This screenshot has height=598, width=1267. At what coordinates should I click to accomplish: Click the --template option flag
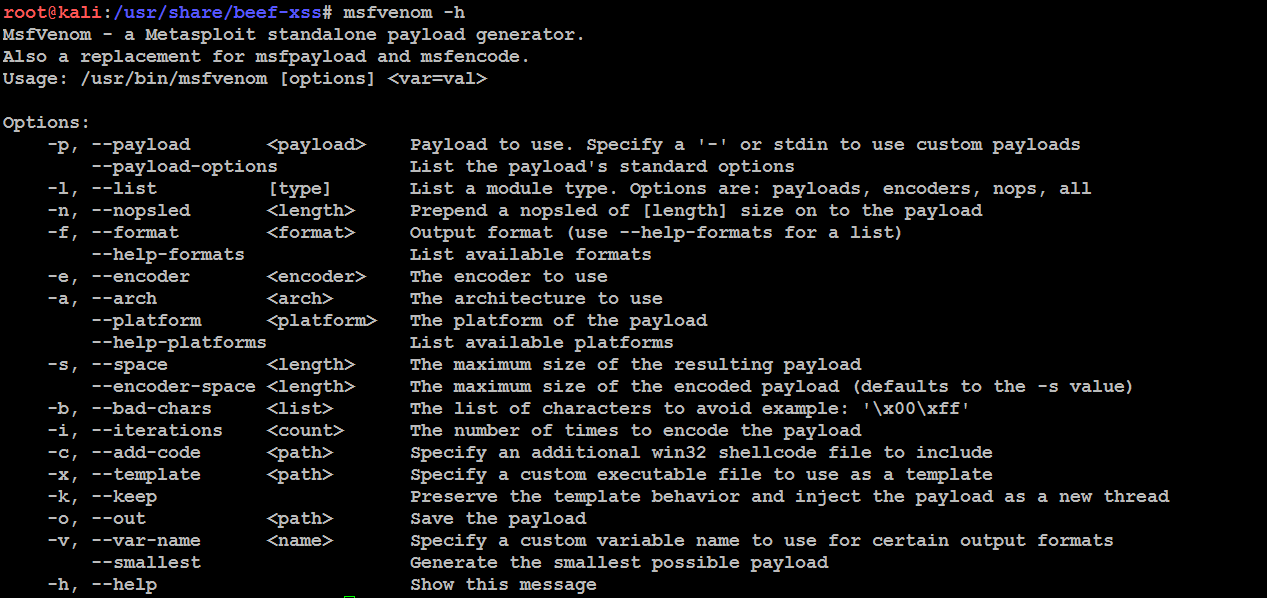tap(146, 475)
